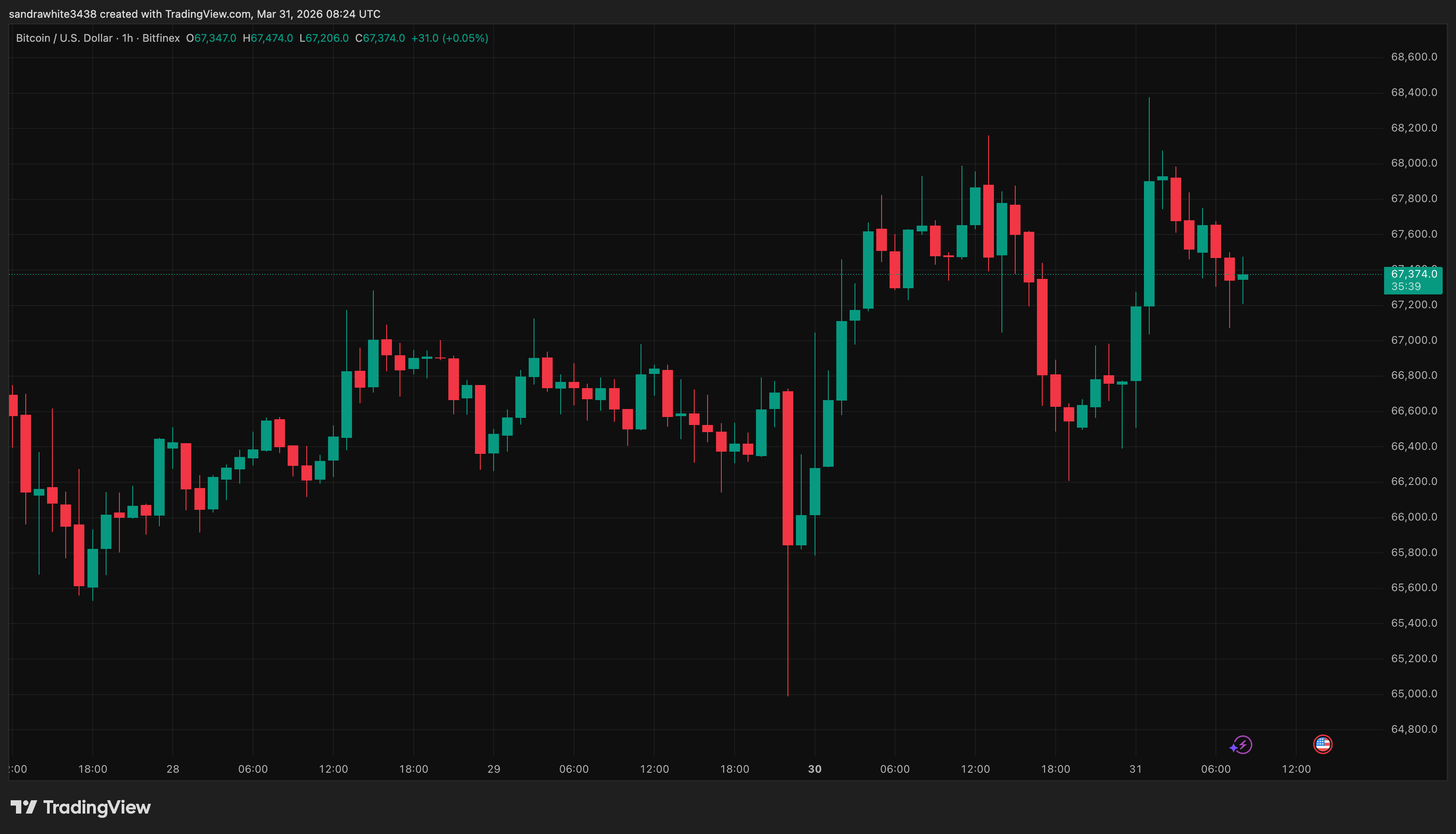1456x834 pixels.
Task: Click the close value C67,374.0
Action: tap(380, 38)
